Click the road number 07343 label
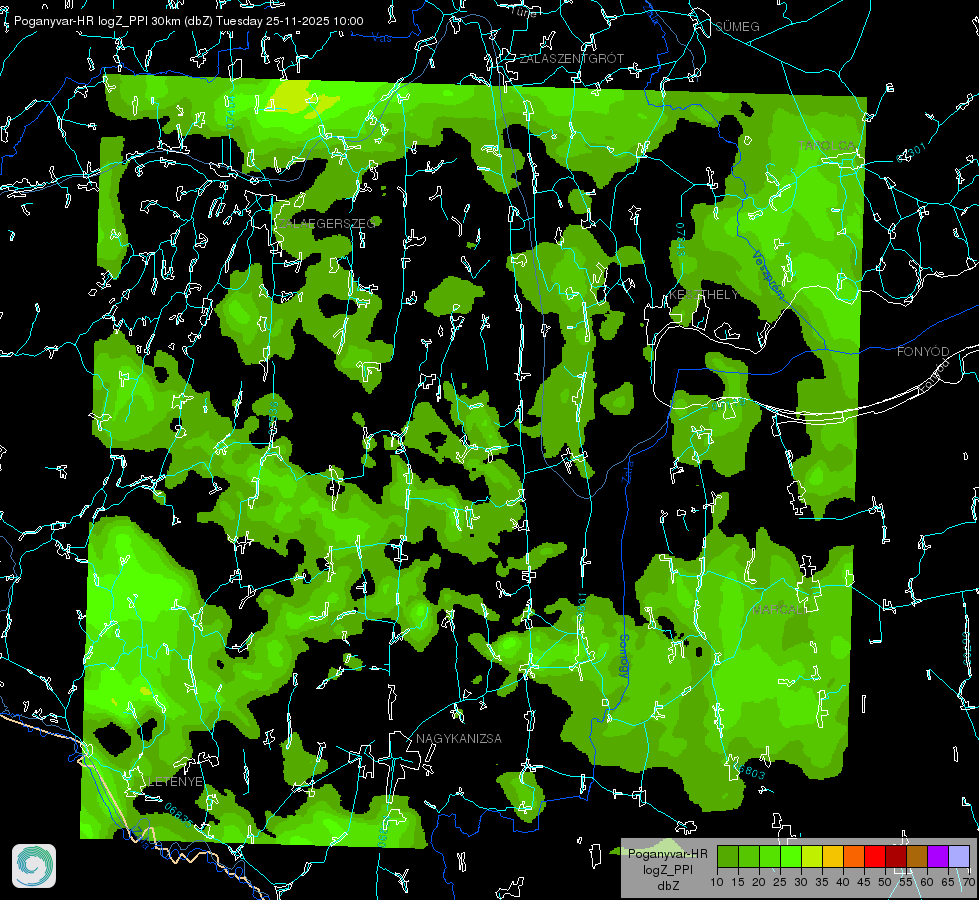Viewport: 979px width, 900px height. (x=681, y=239)
